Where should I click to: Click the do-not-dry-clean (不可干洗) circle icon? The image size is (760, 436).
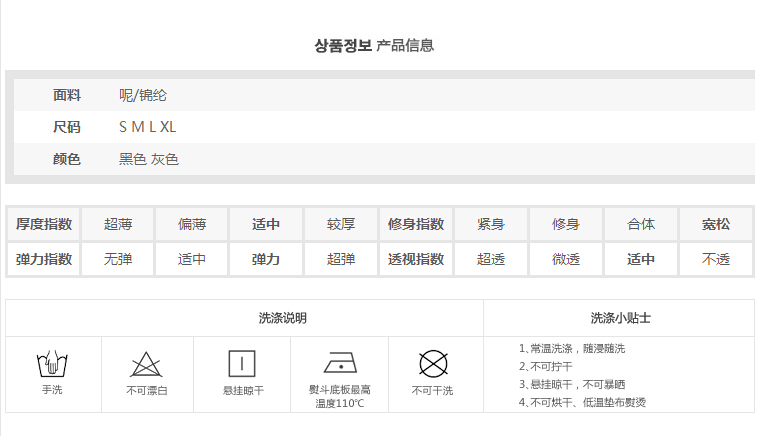[433, 362]
